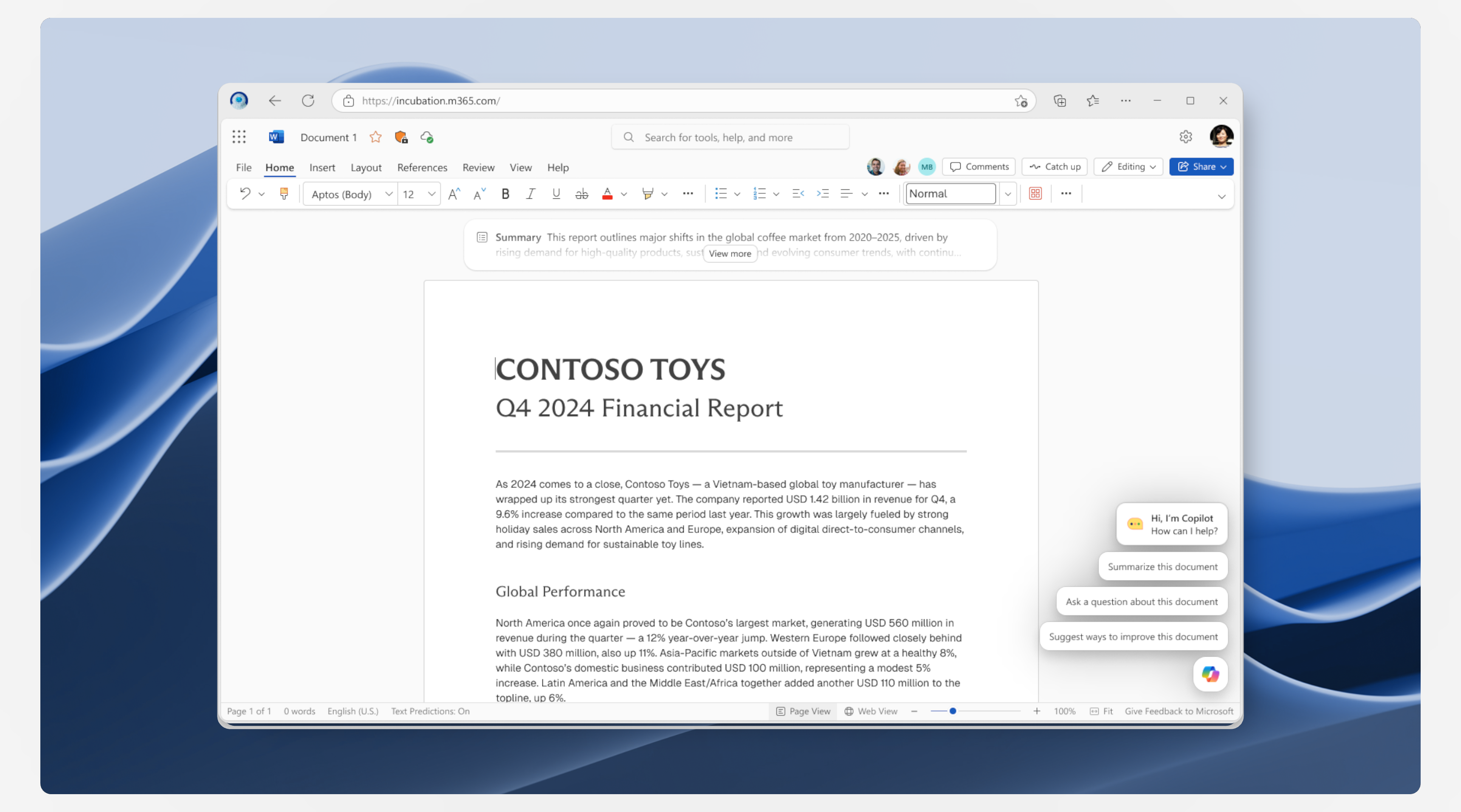
Task: Open alignment options dropdown
Action: point(864,195)
